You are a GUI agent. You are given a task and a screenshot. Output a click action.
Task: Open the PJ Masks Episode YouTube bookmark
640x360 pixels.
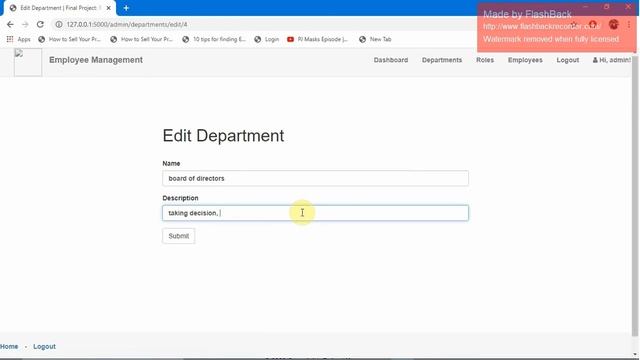pos(318,39)
